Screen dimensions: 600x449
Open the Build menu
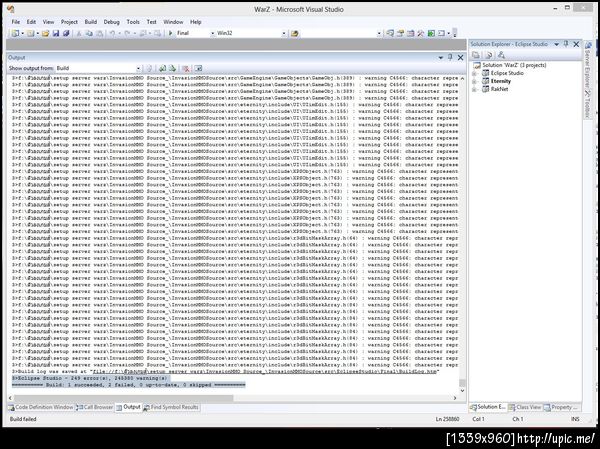(91, 22)
